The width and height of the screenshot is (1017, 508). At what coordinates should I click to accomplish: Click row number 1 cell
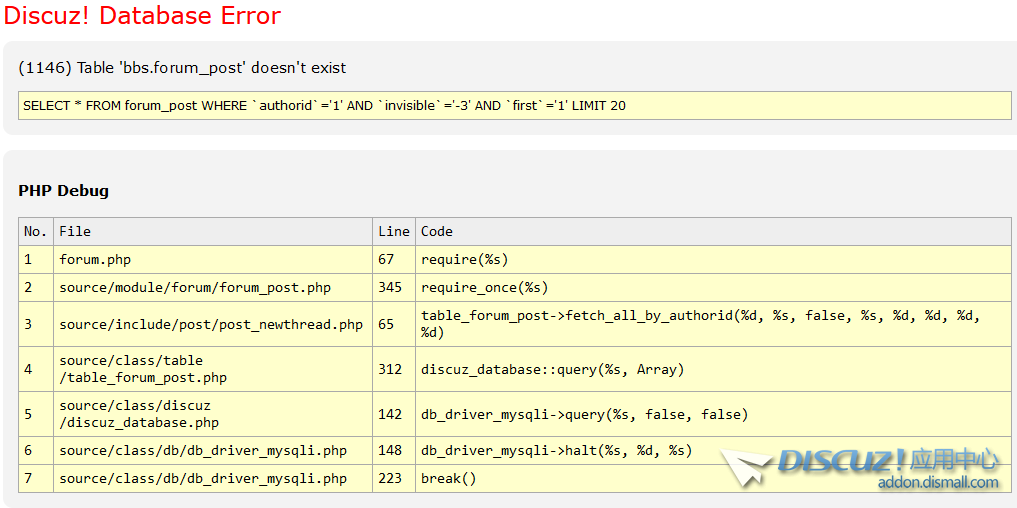[36, 260]
